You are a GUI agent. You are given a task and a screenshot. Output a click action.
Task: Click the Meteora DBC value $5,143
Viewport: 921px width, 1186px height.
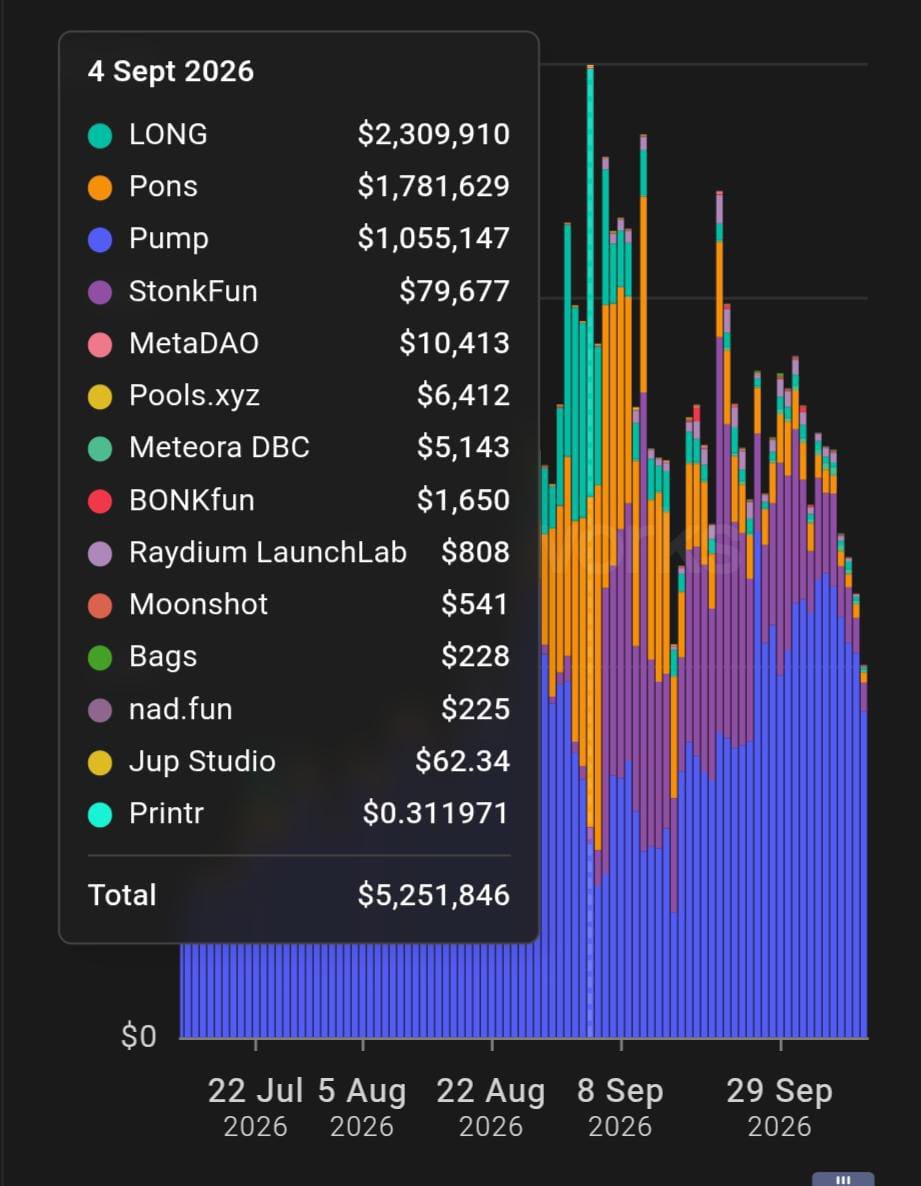point(464,448)
